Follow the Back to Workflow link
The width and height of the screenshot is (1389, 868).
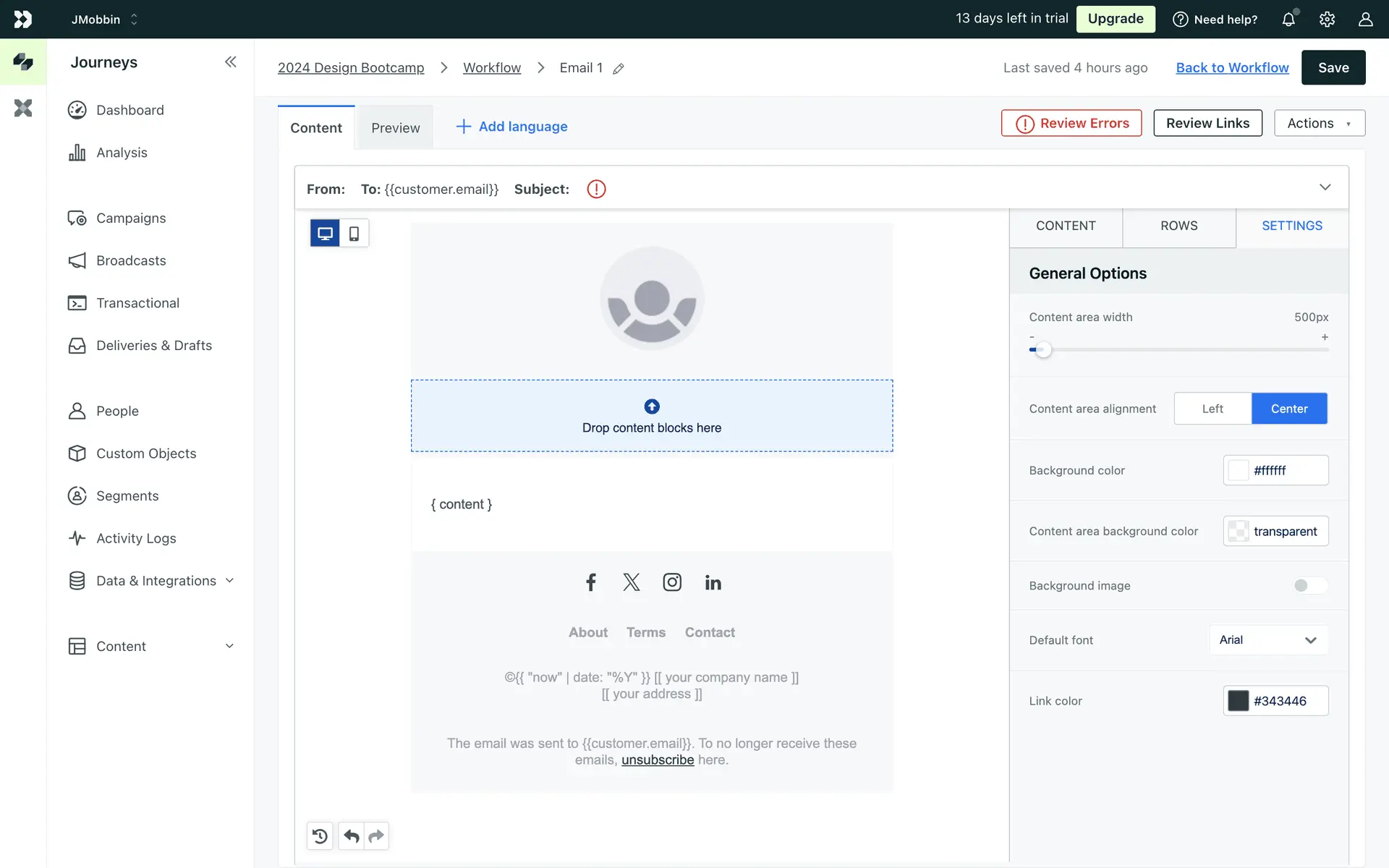pyautogui.click(x=1232, y=67)
